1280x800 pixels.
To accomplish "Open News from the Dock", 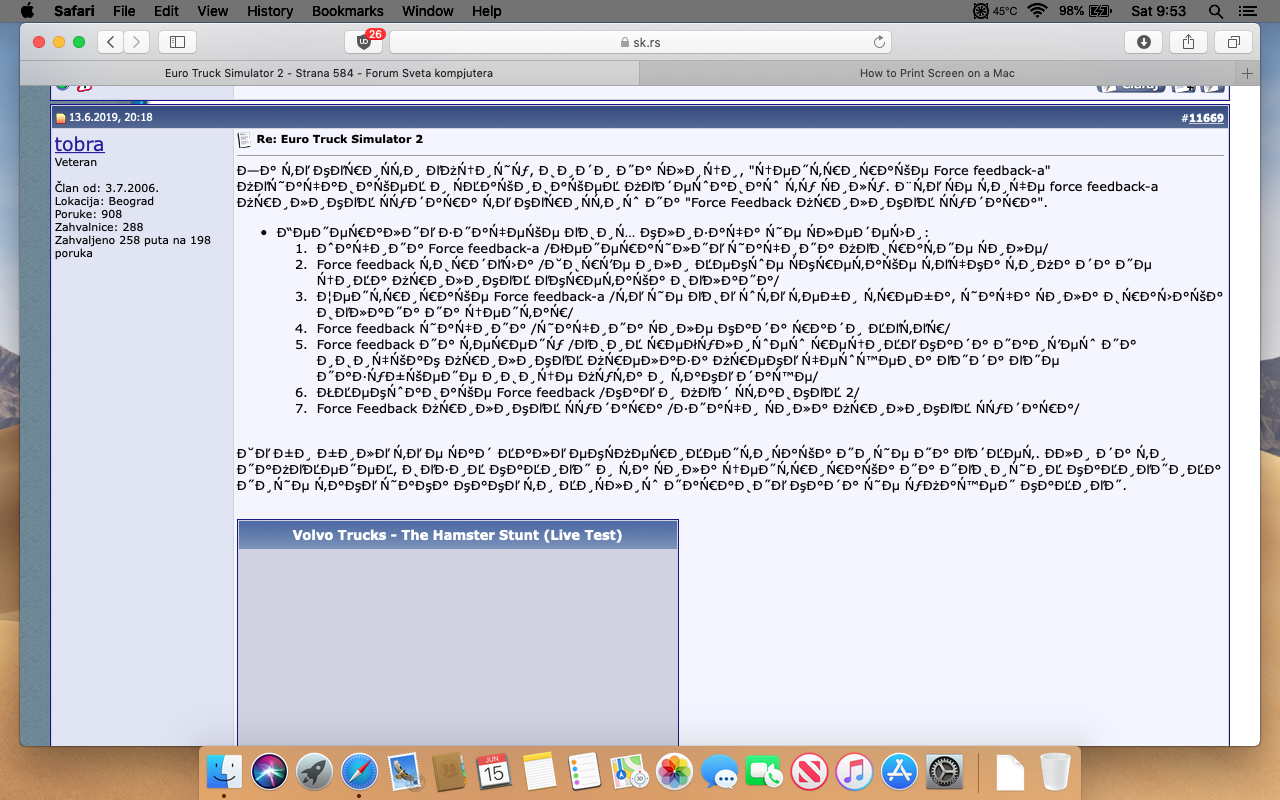I will click(810, 772).
